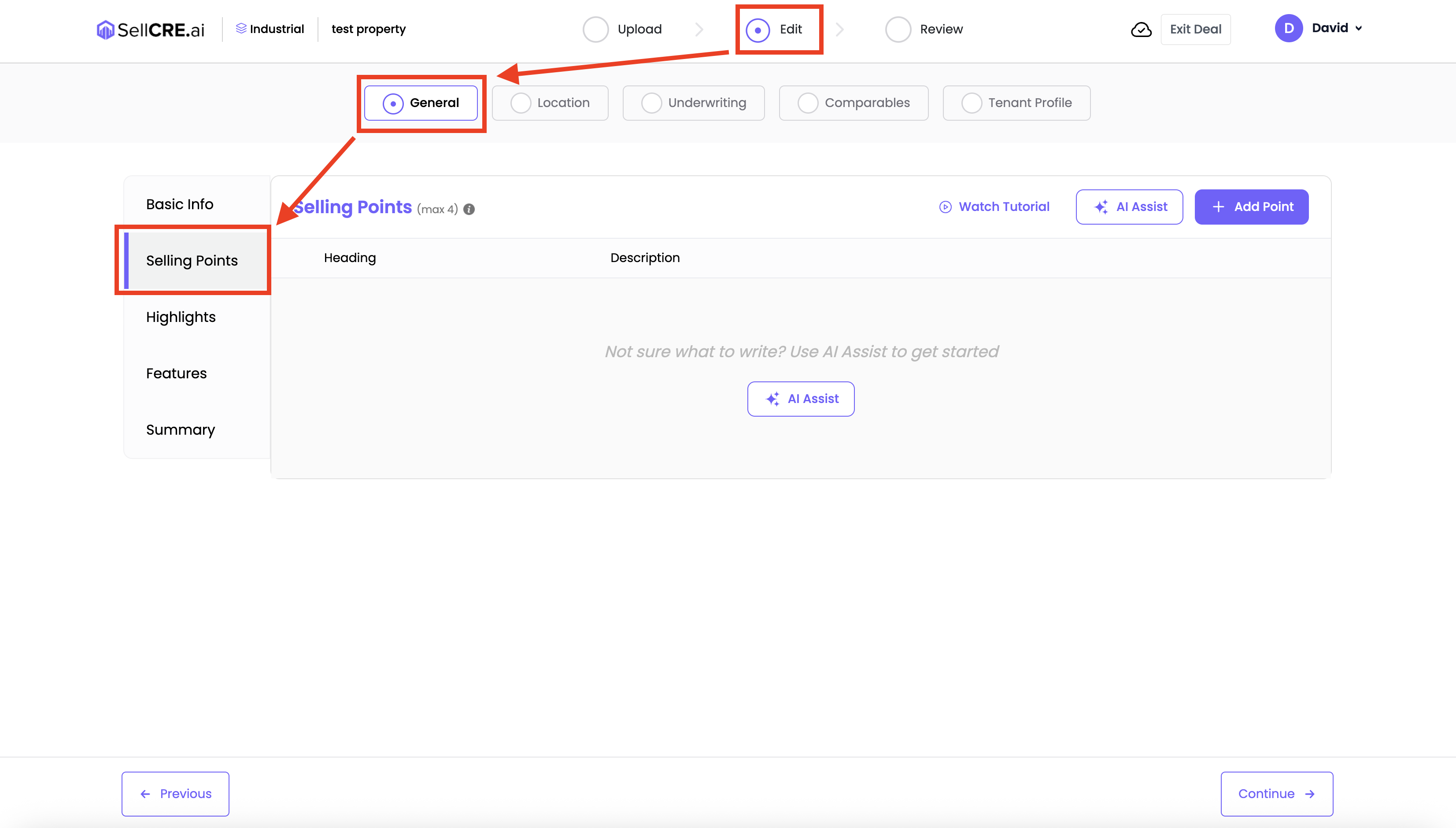This screenshot has height=828, width=1456.
Task: Select the Location section radio
Action: pyautogui.click(x=520, y=103)
